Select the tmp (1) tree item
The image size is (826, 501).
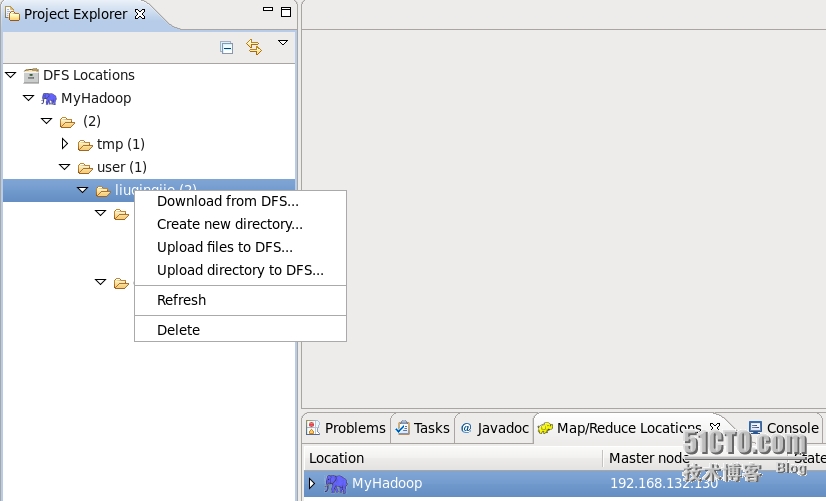[x=121, y=144]
